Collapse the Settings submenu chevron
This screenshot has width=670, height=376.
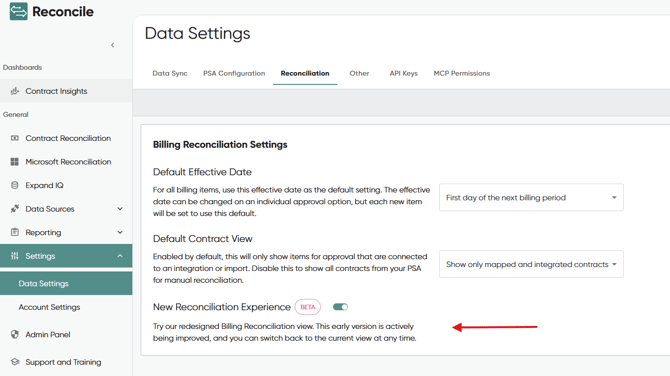pos(120,256)
